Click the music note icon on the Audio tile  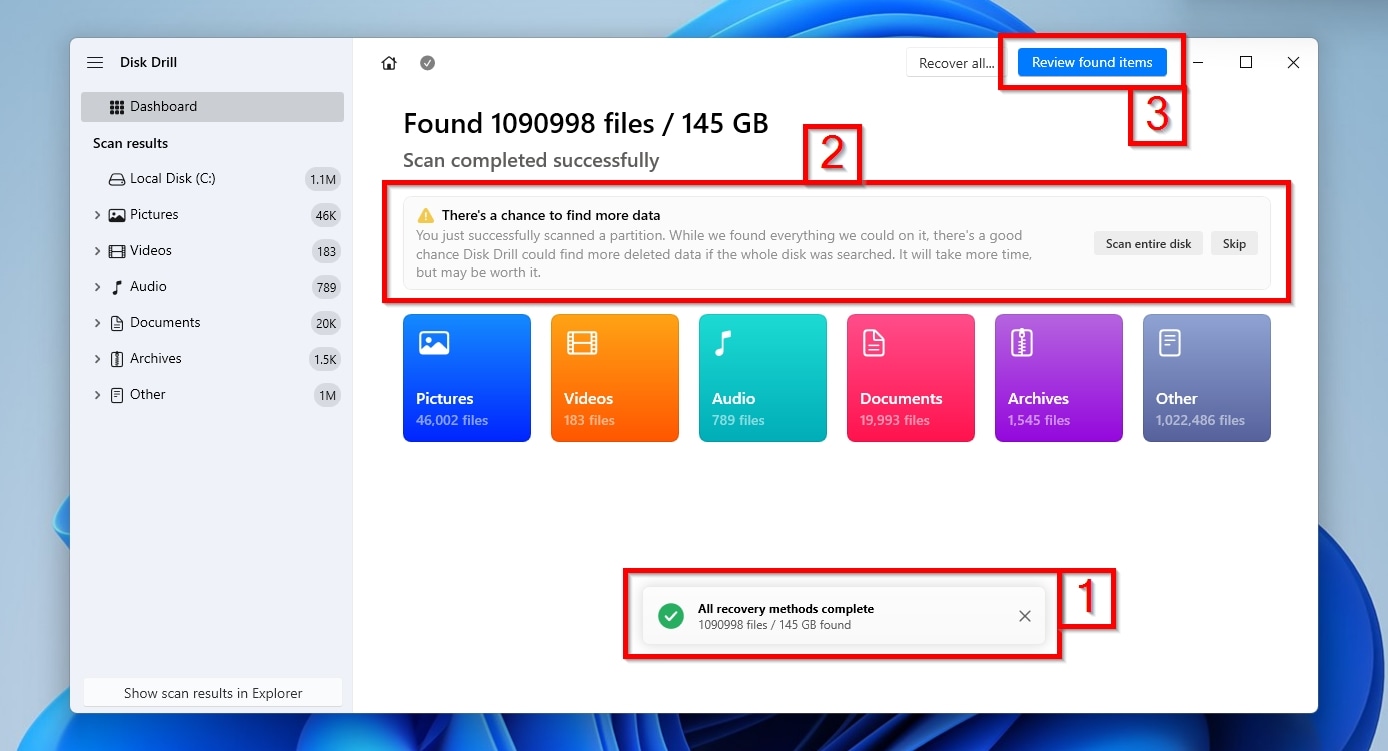(x=723, y=343)
